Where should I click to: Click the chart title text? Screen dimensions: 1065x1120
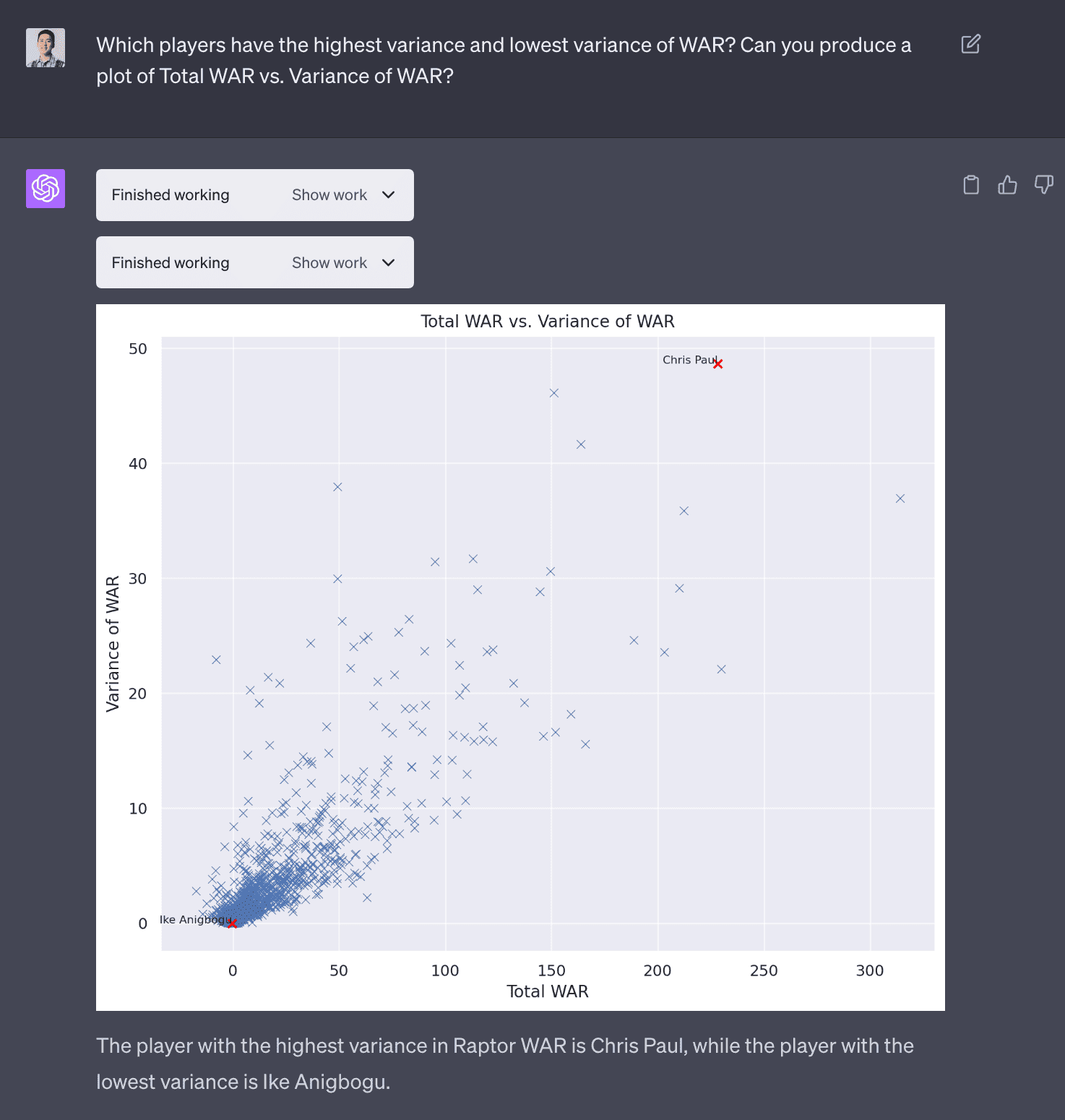click(548, 322)
